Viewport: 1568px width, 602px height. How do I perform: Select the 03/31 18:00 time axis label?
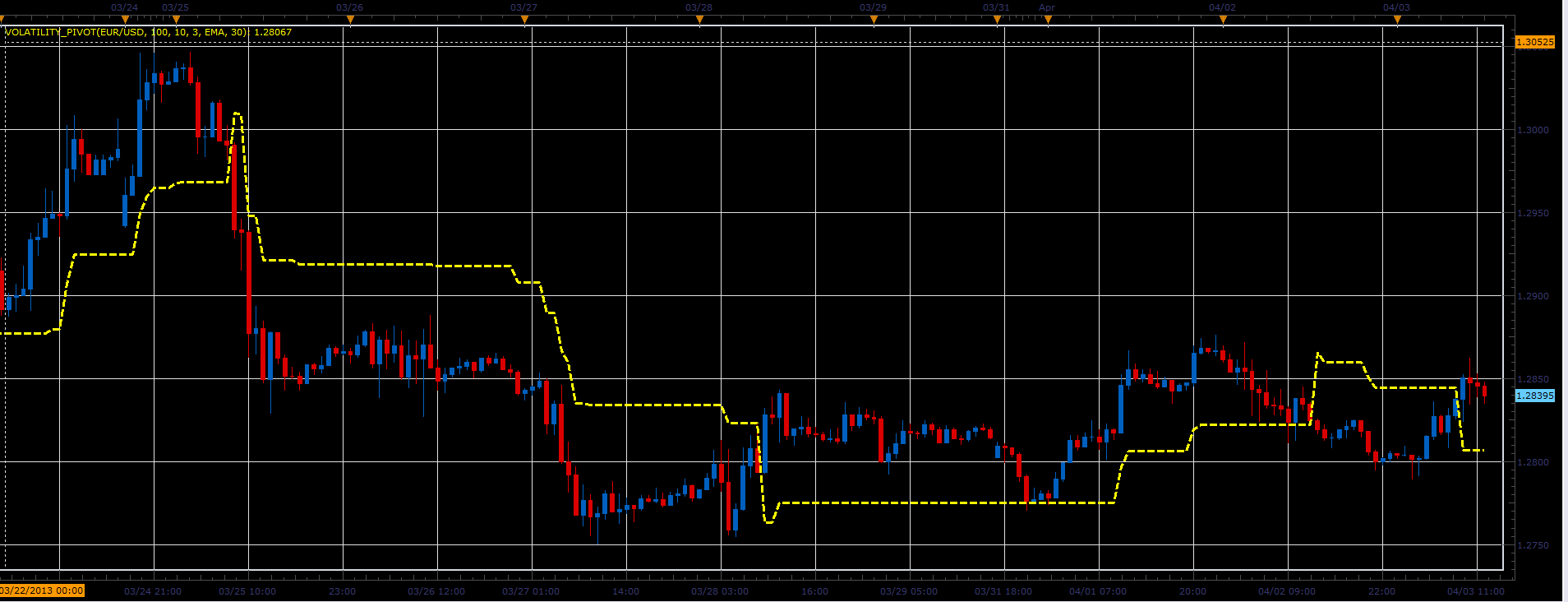1003,591
